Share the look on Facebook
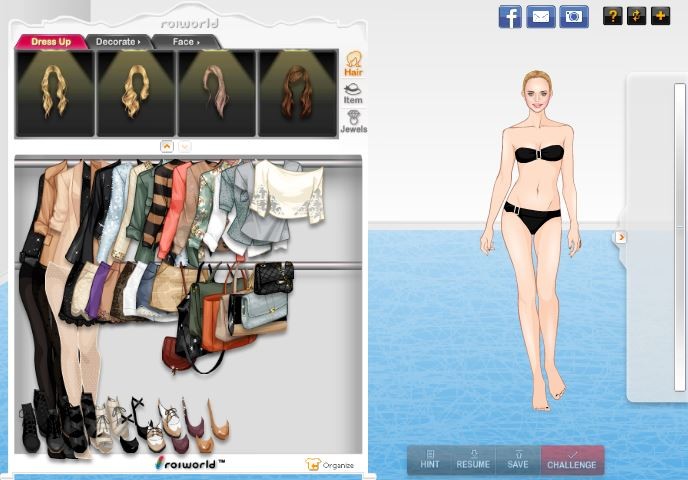The image size is (688, 480). [510, 16]
